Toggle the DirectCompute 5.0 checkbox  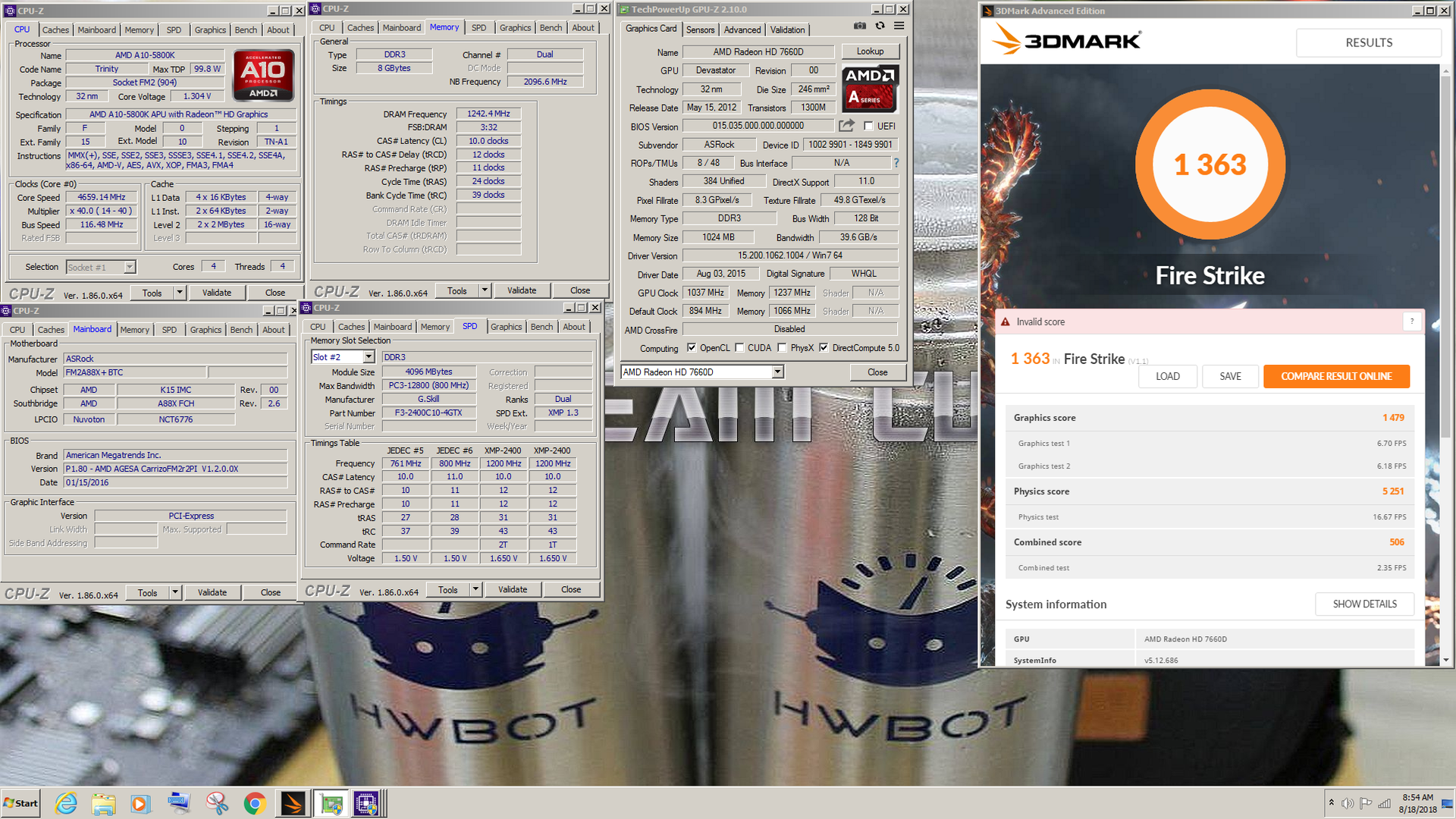coord(824,348)
